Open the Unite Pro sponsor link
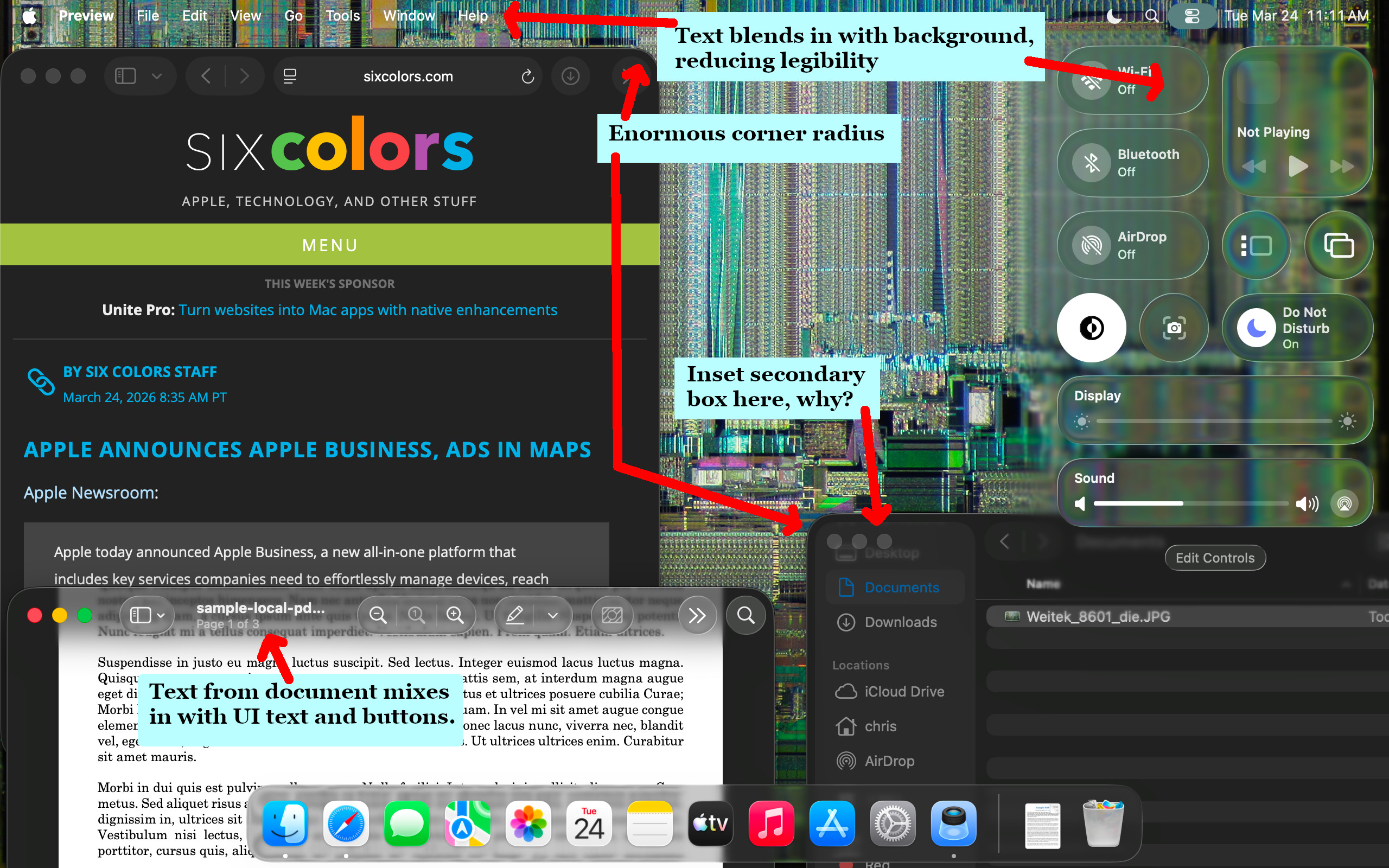Image resolution: width=1389 pixels, height=868 pixels. [x=368, y=310]
